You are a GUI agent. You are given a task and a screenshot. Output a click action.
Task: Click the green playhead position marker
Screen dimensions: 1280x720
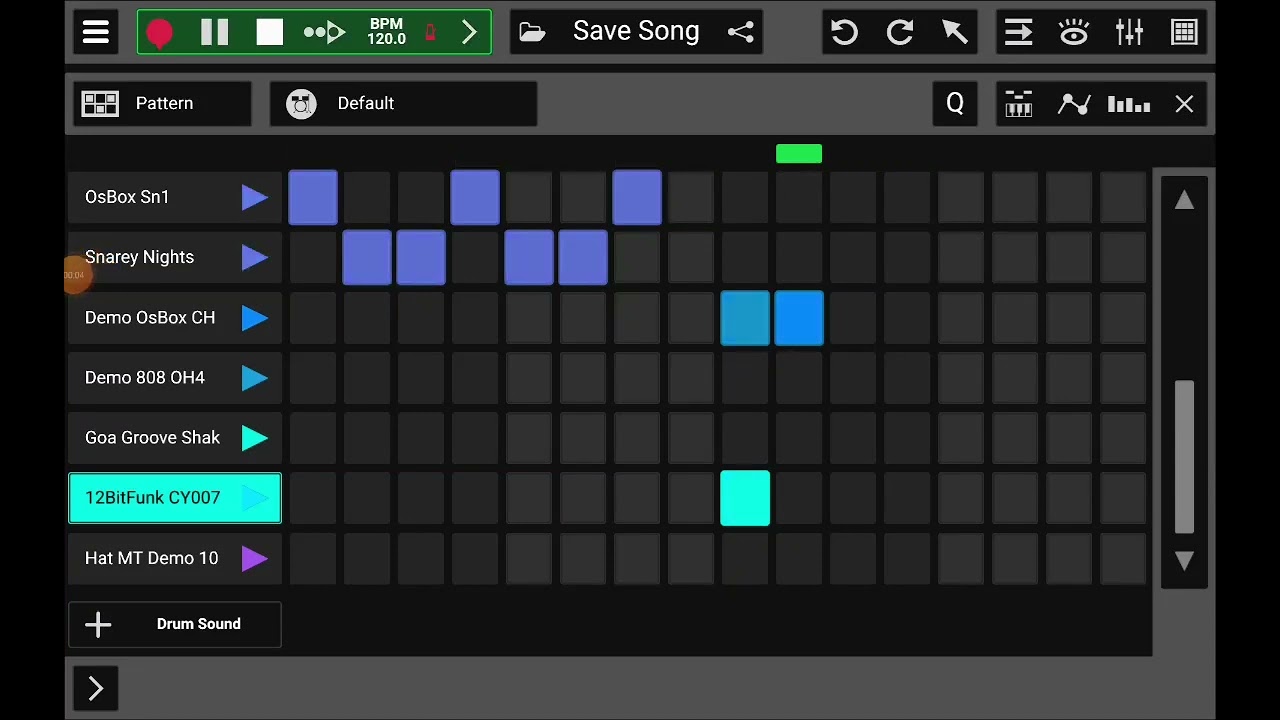click(x=799, y=154)
